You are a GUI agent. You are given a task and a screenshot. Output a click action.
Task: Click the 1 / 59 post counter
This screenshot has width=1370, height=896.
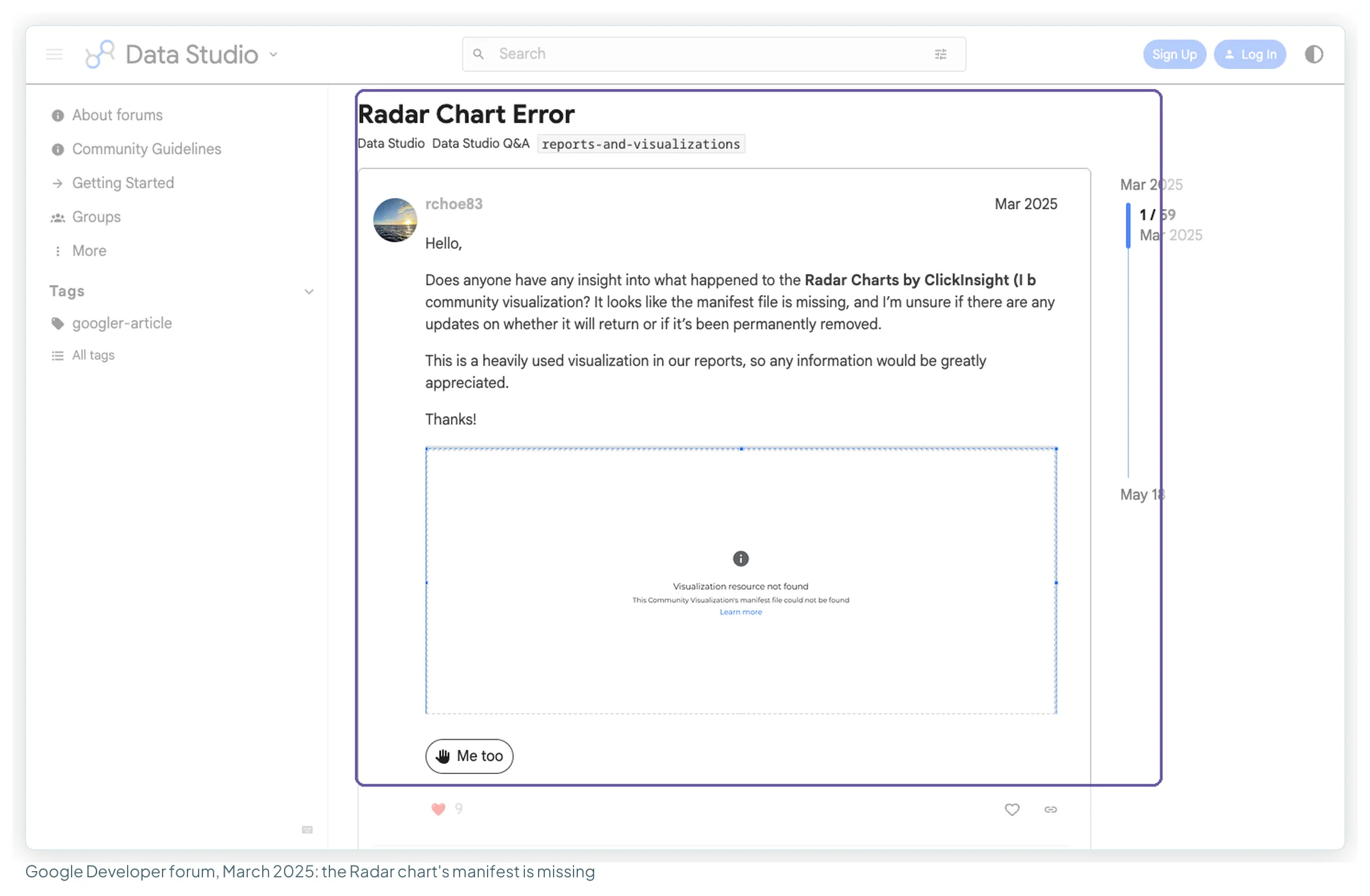(1157, 215)
